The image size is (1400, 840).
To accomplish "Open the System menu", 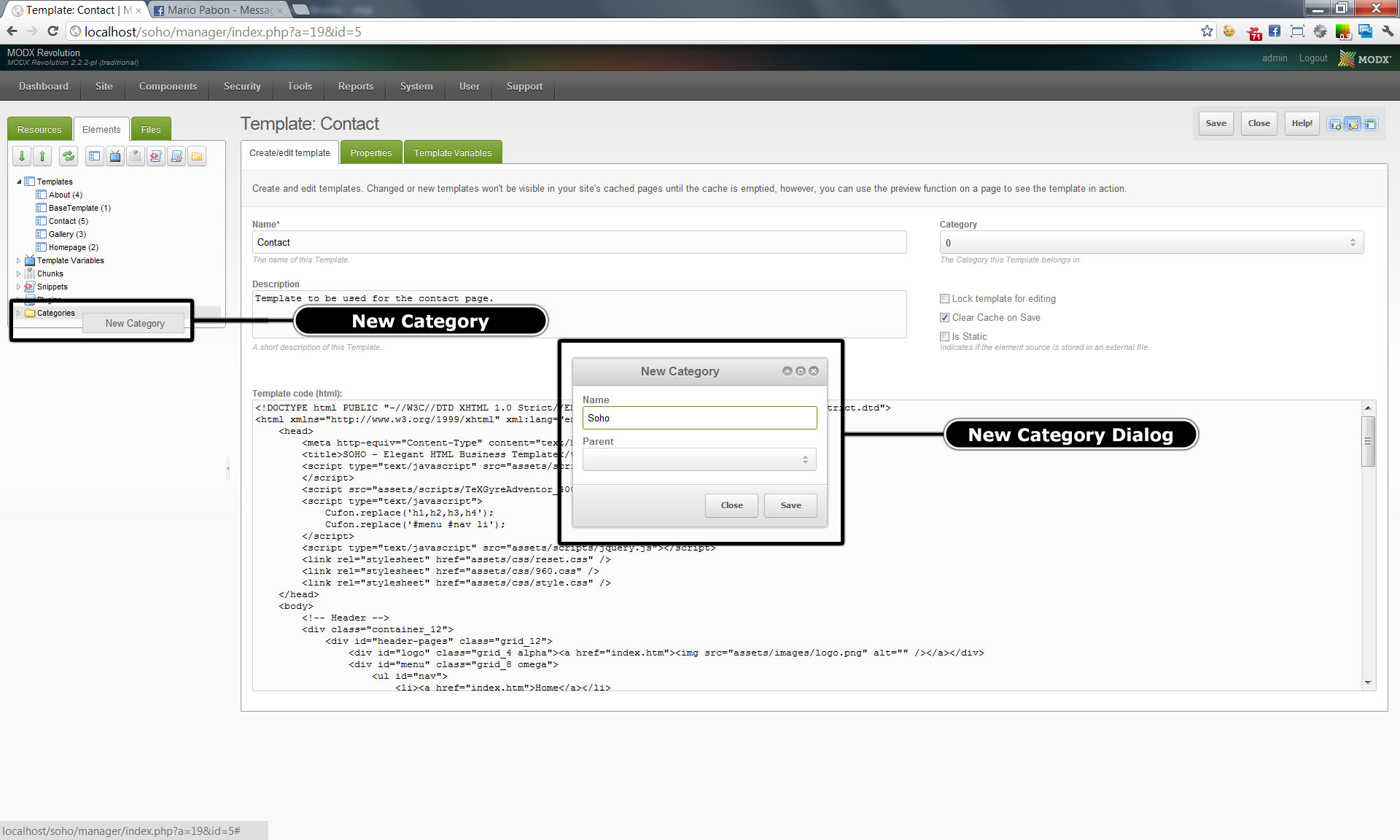I will [x=416, y=86].
